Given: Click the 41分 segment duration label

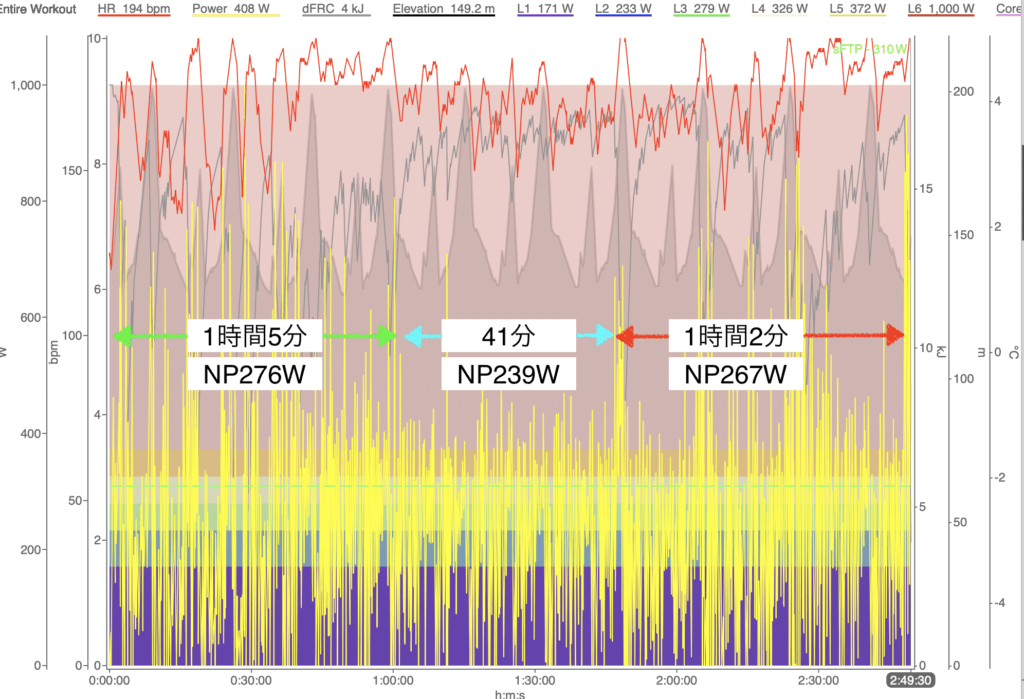Looking at the screenshot, I should click(x=508, y=337).
